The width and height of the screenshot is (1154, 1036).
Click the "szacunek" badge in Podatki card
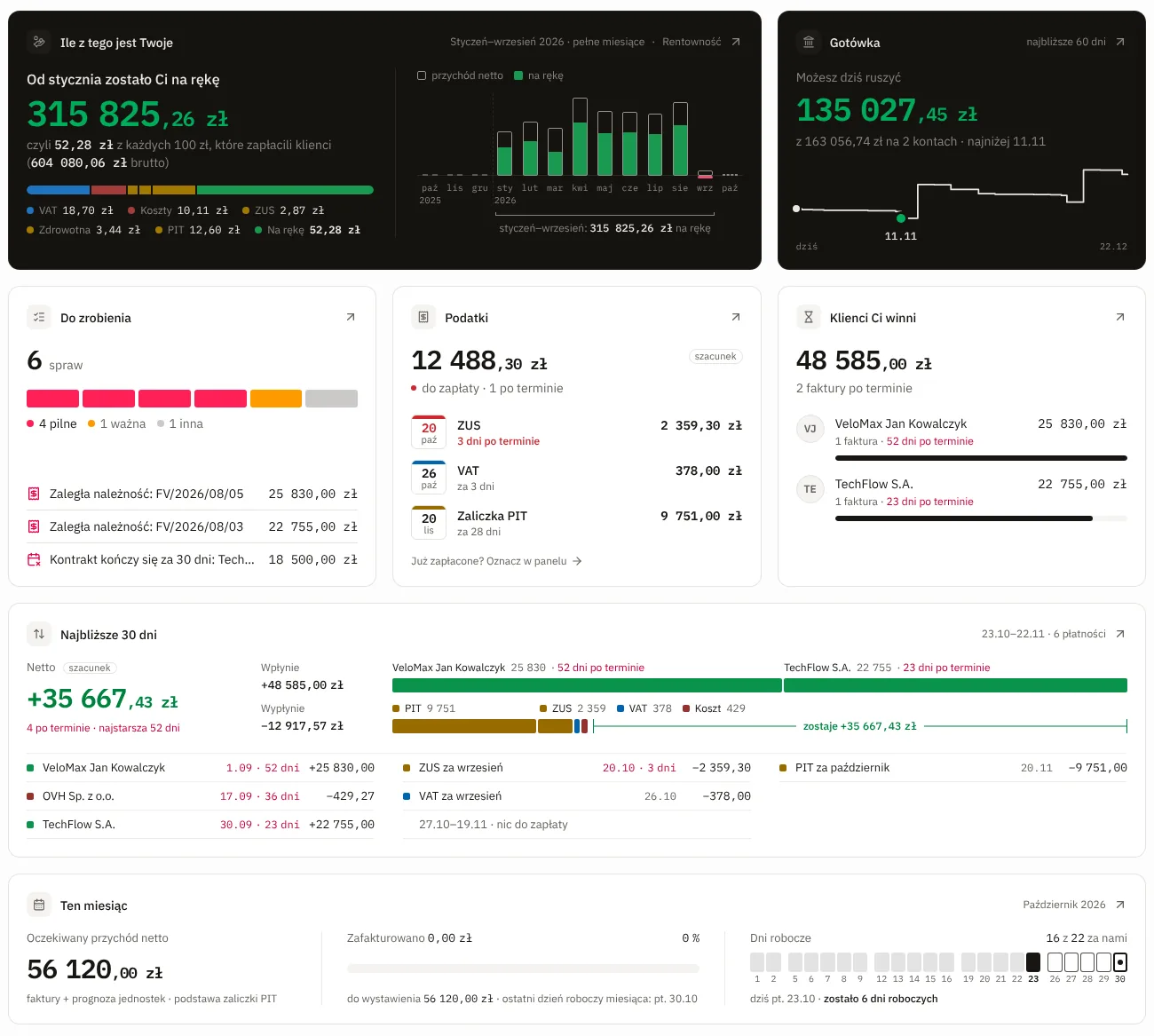click(x=715, y=356)
